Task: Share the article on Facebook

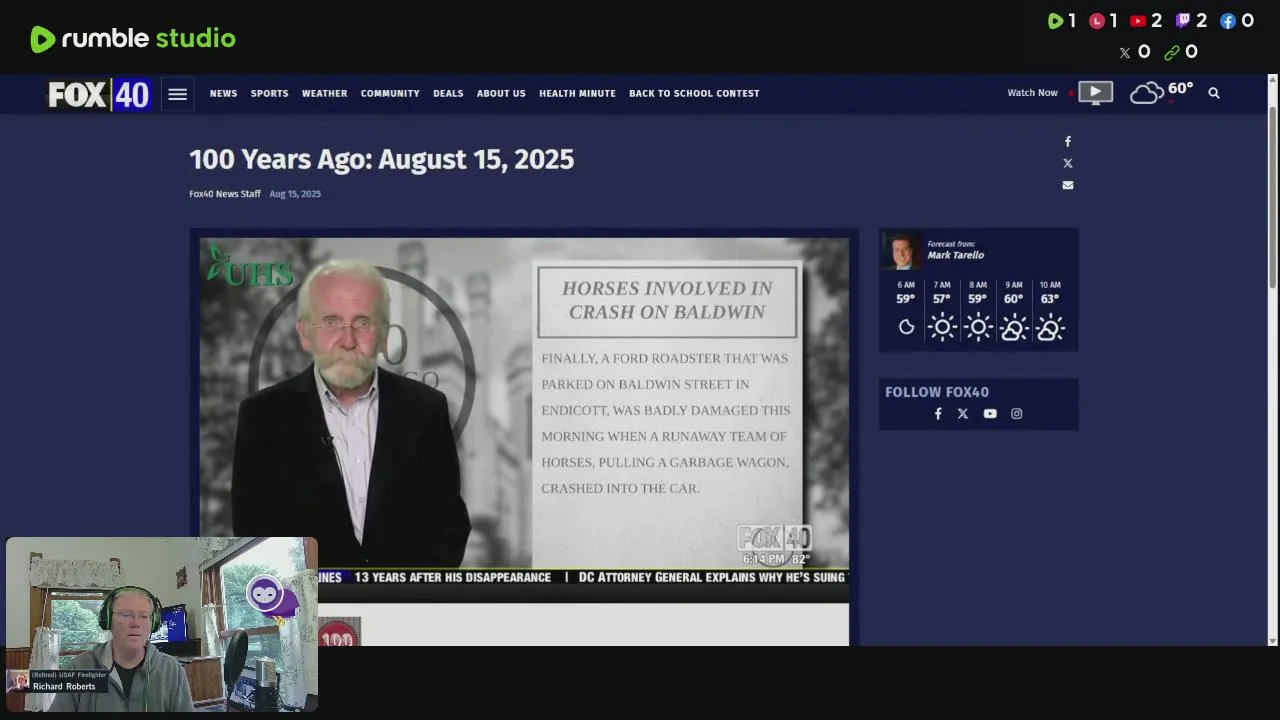Action: point(1068,142)
